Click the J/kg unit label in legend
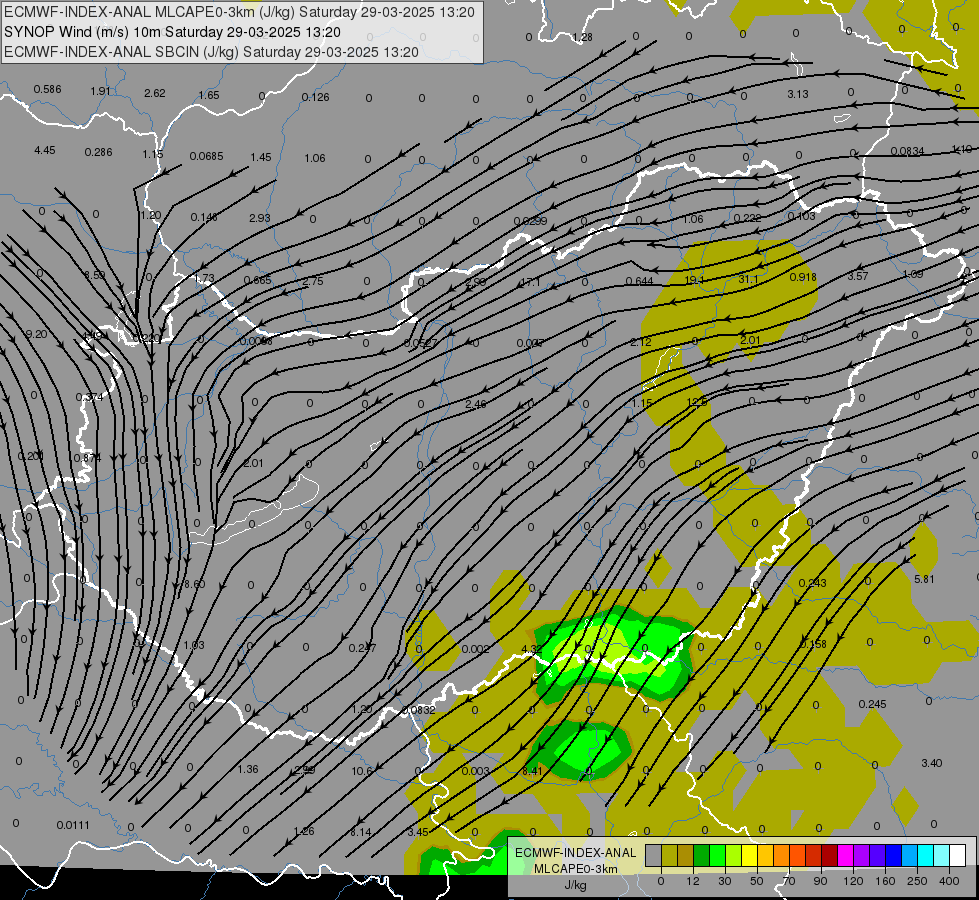 coord(576,885)
